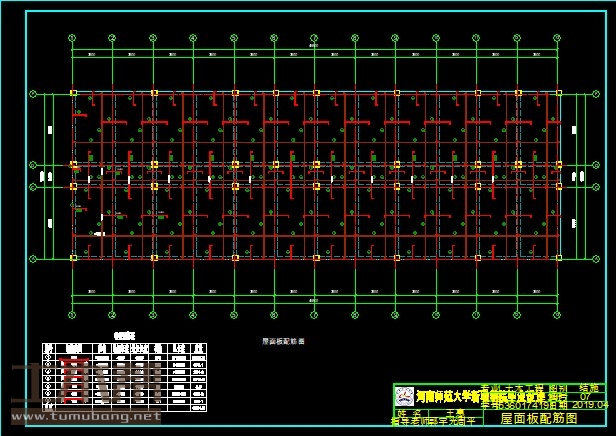Click the 屋面板配筋图 caption below the plan
This screenshot has width=616, height=436.
pos(283,341)
